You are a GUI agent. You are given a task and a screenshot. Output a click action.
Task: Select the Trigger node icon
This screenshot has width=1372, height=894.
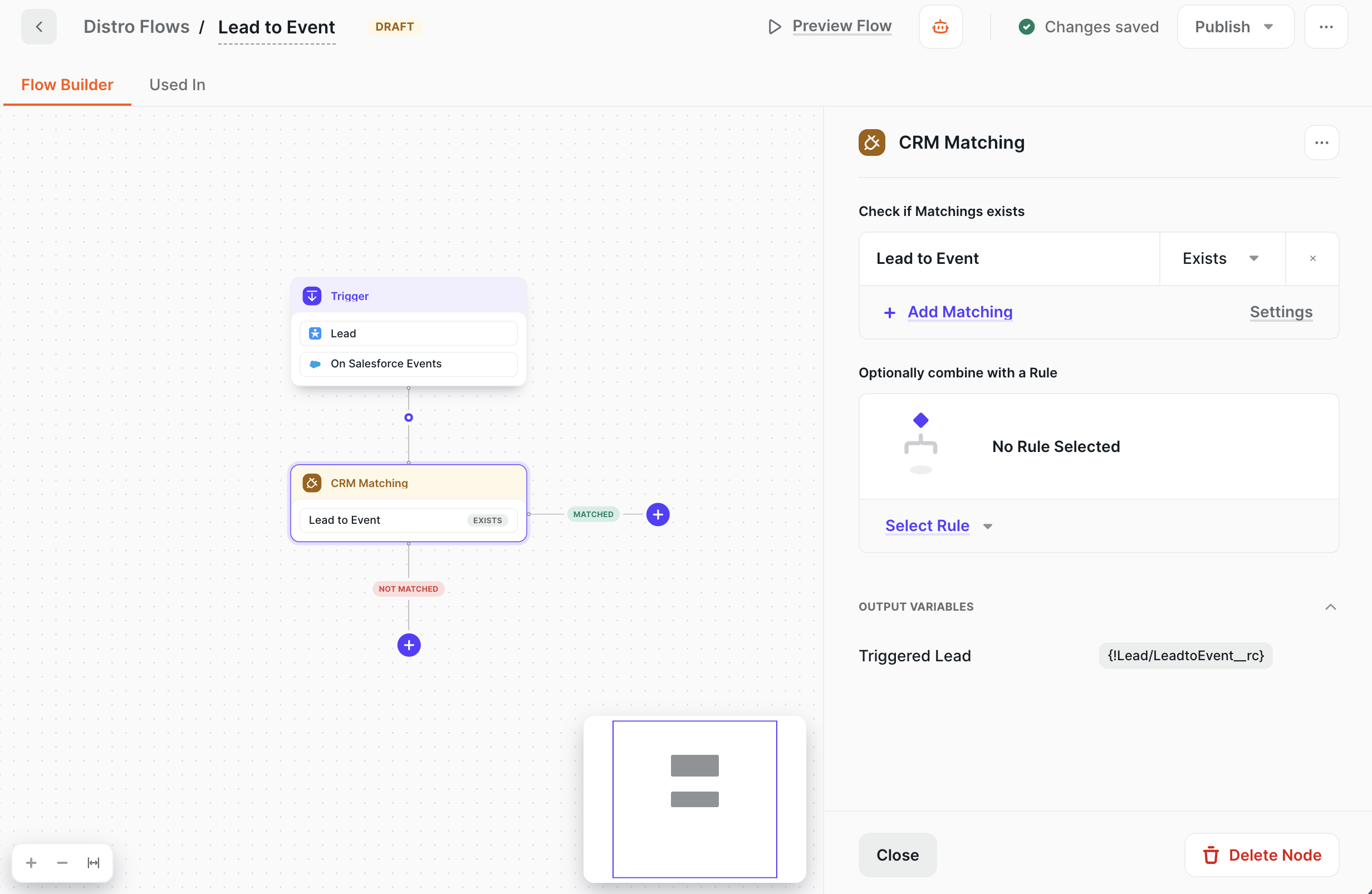[x=312, y=296]
